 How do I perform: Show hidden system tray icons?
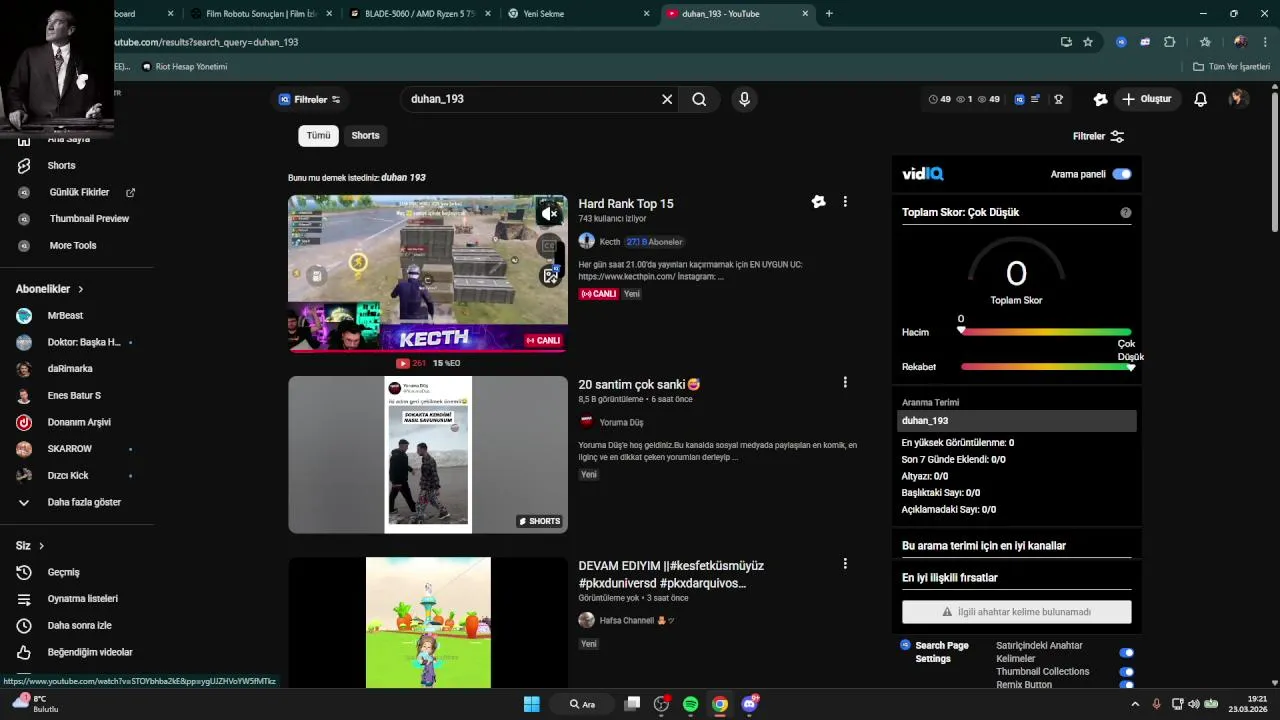point(1134,704)
